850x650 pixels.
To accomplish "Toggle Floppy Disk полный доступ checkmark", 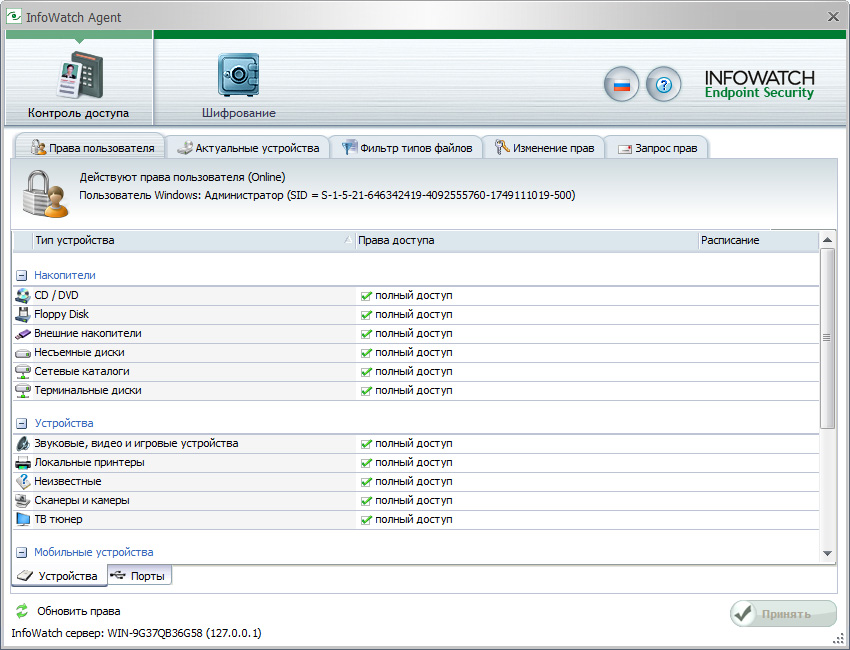I will tap(366, 315).
